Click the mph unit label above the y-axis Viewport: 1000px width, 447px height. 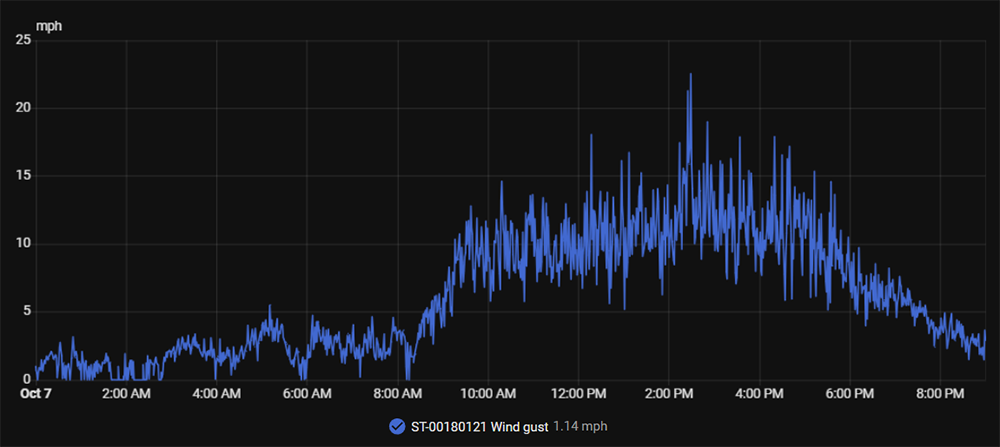(49, 27)
